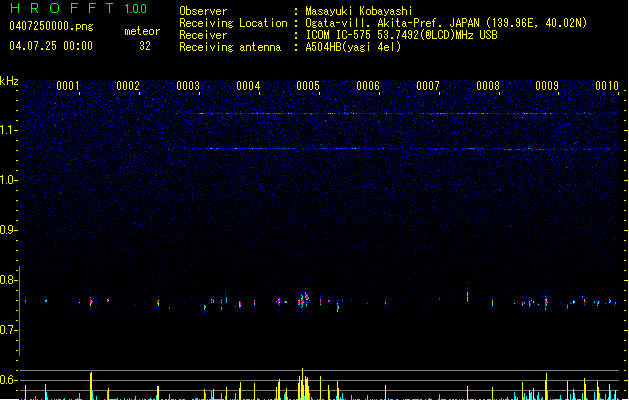629x400 pixels.
Task: Click time marker 0005
Action: (308, 85)
